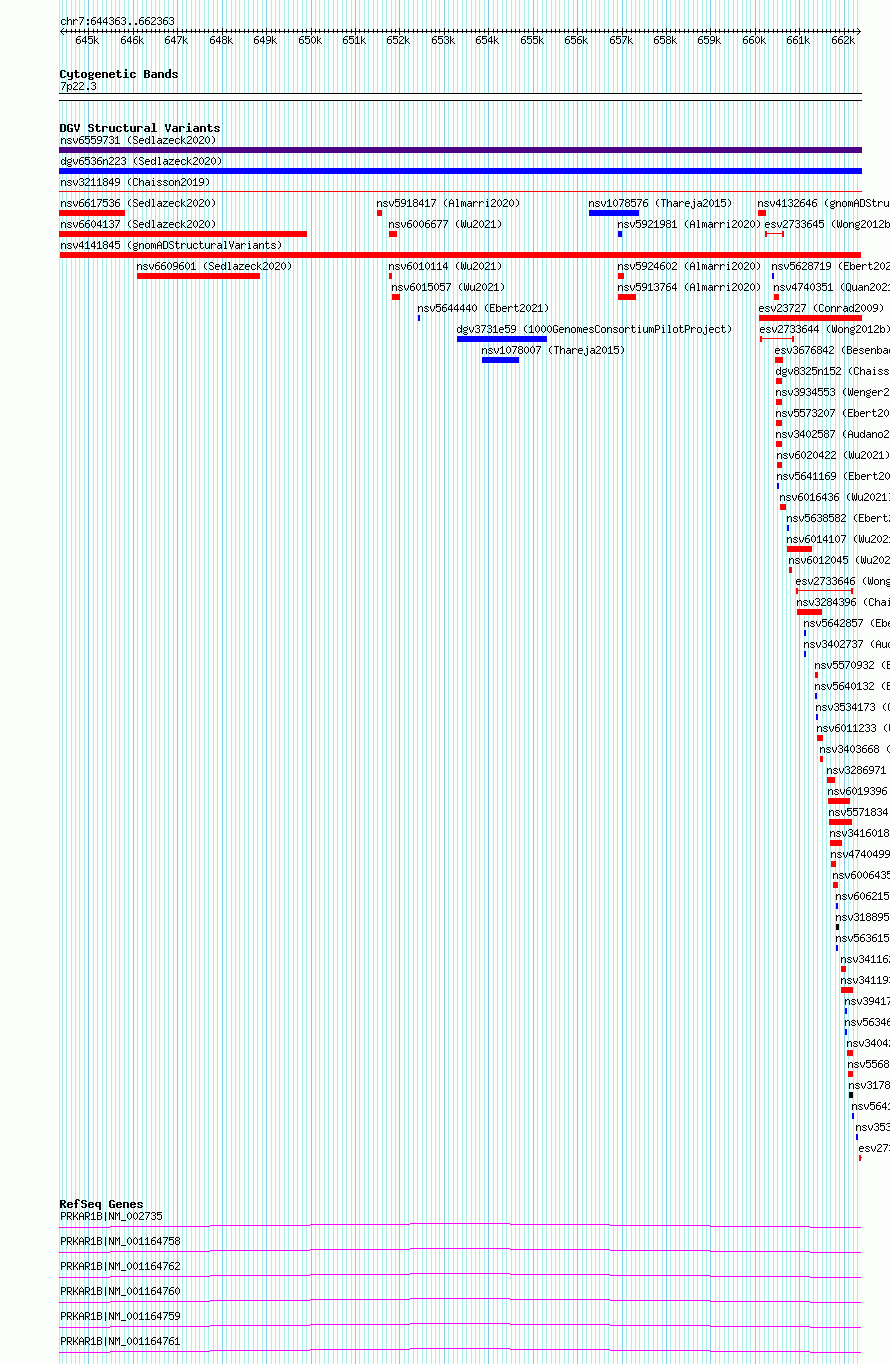Click red bar under nsv6014107

(x=799, y=549)
